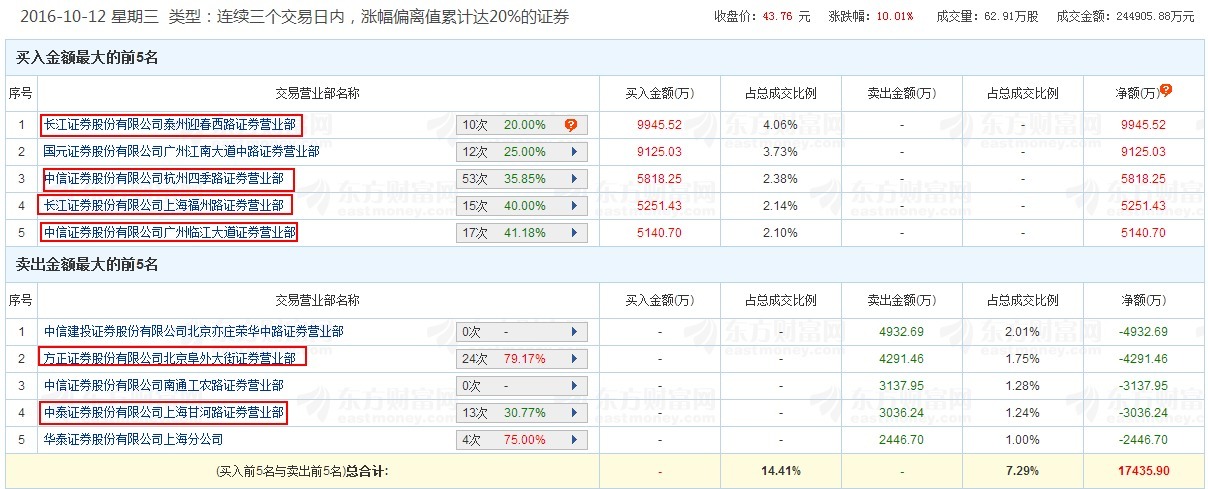This screenshot has width=1208, height=489.
Task: Click arrow icon in 24次 79.17% button
Action: coord(574,358)
